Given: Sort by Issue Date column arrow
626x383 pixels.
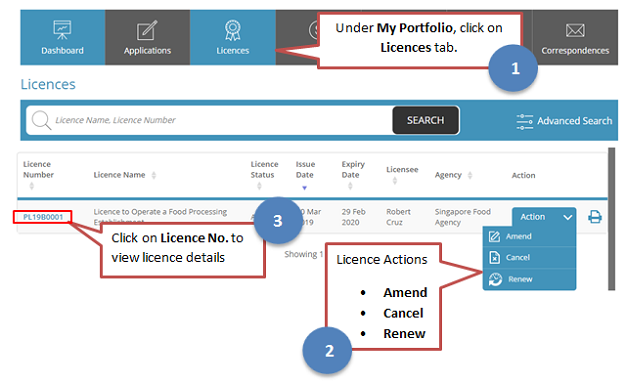Looking at the screenshot, I should pyautogui.click(x=305, y=188).
